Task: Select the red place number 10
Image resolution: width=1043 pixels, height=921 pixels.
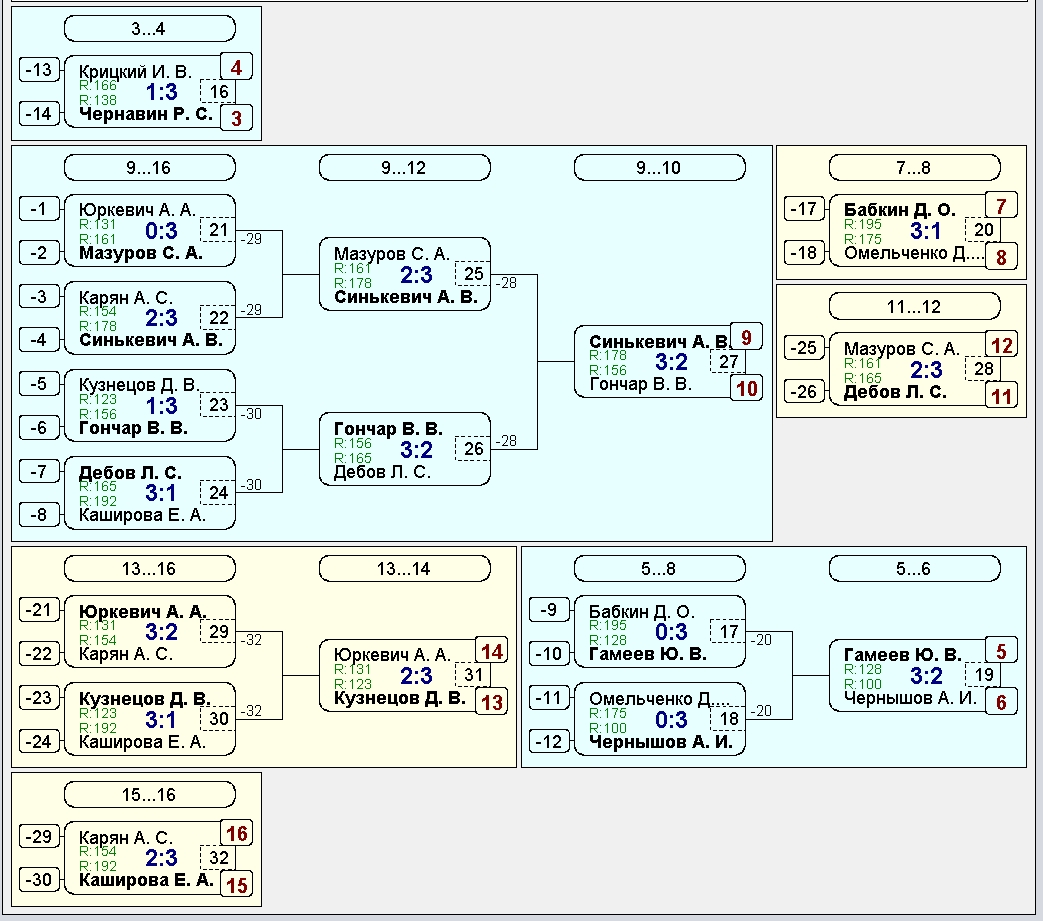Action: tap(746, 388)
